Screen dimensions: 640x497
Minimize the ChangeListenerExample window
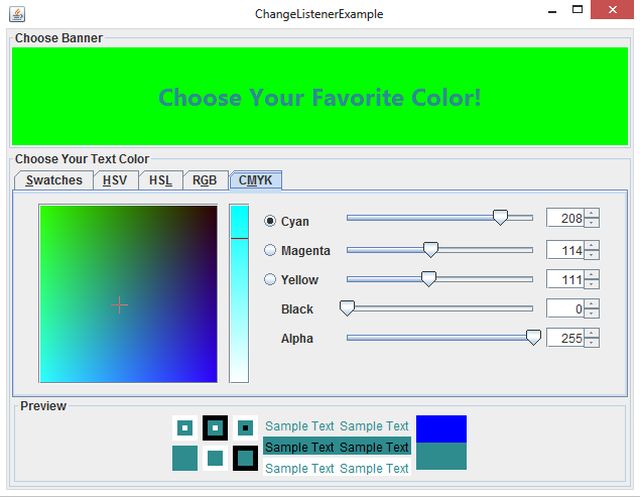(x=552, y=11)
